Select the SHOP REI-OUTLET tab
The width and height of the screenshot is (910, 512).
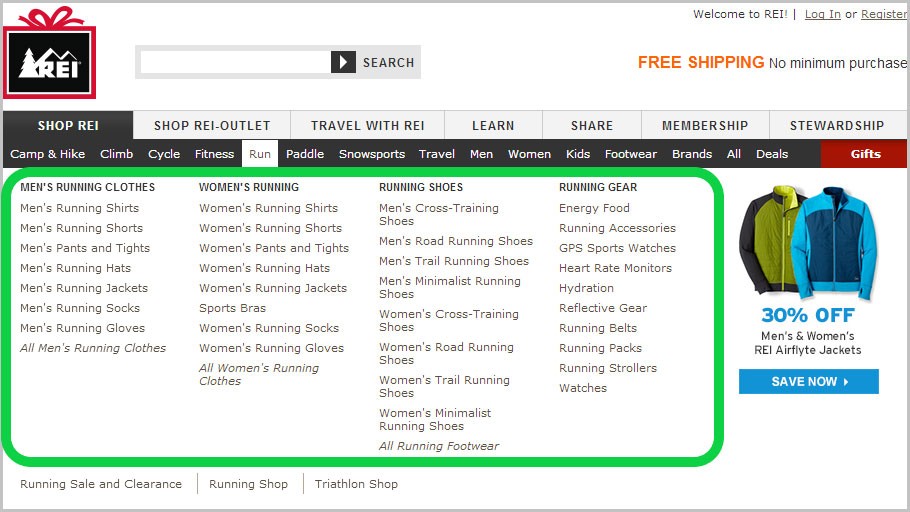tap(212, 125)
